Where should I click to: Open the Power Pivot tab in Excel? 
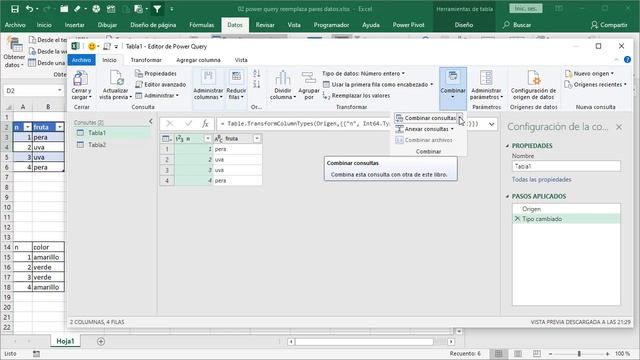pos(408,25)
